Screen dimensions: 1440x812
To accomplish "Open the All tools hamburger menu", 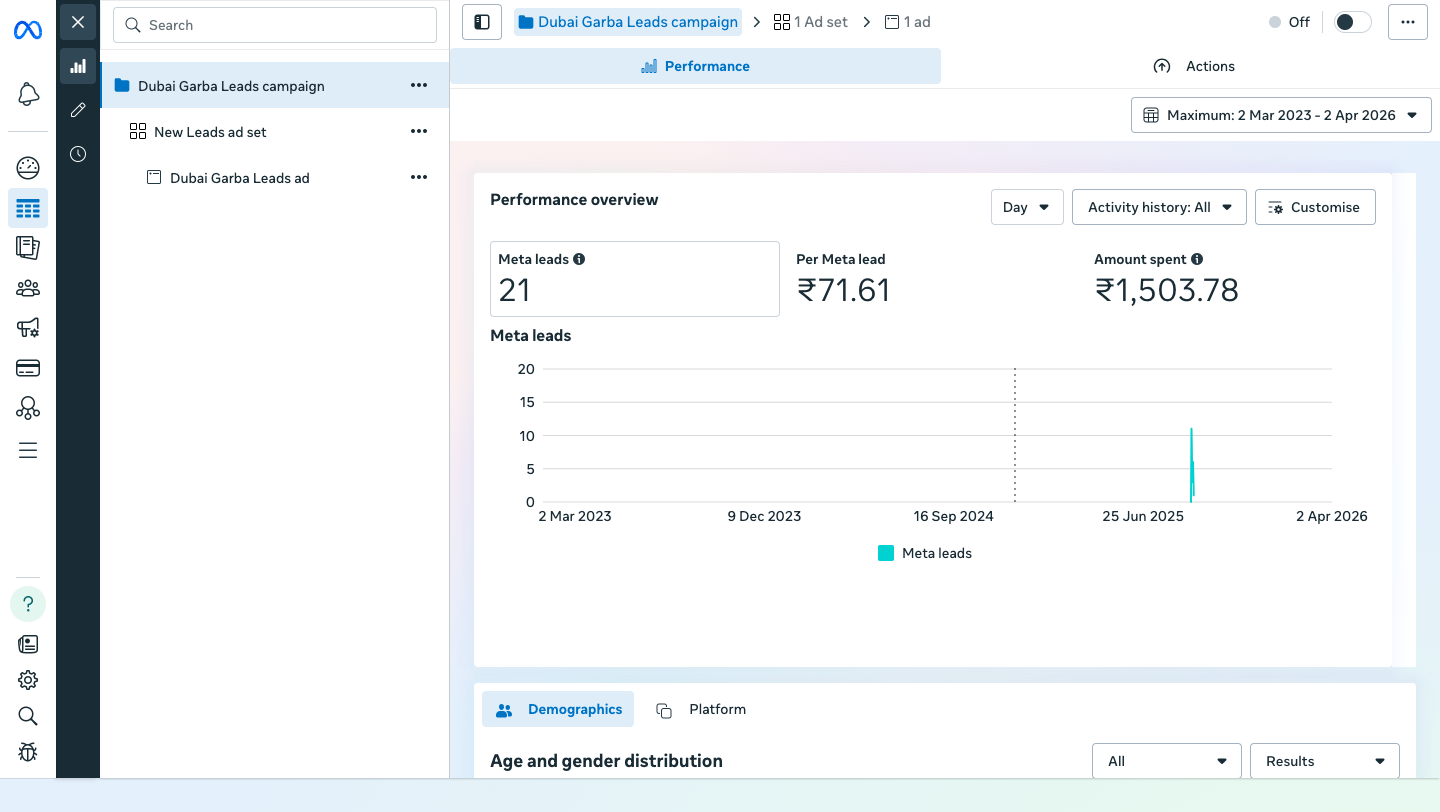I will 28,450.
